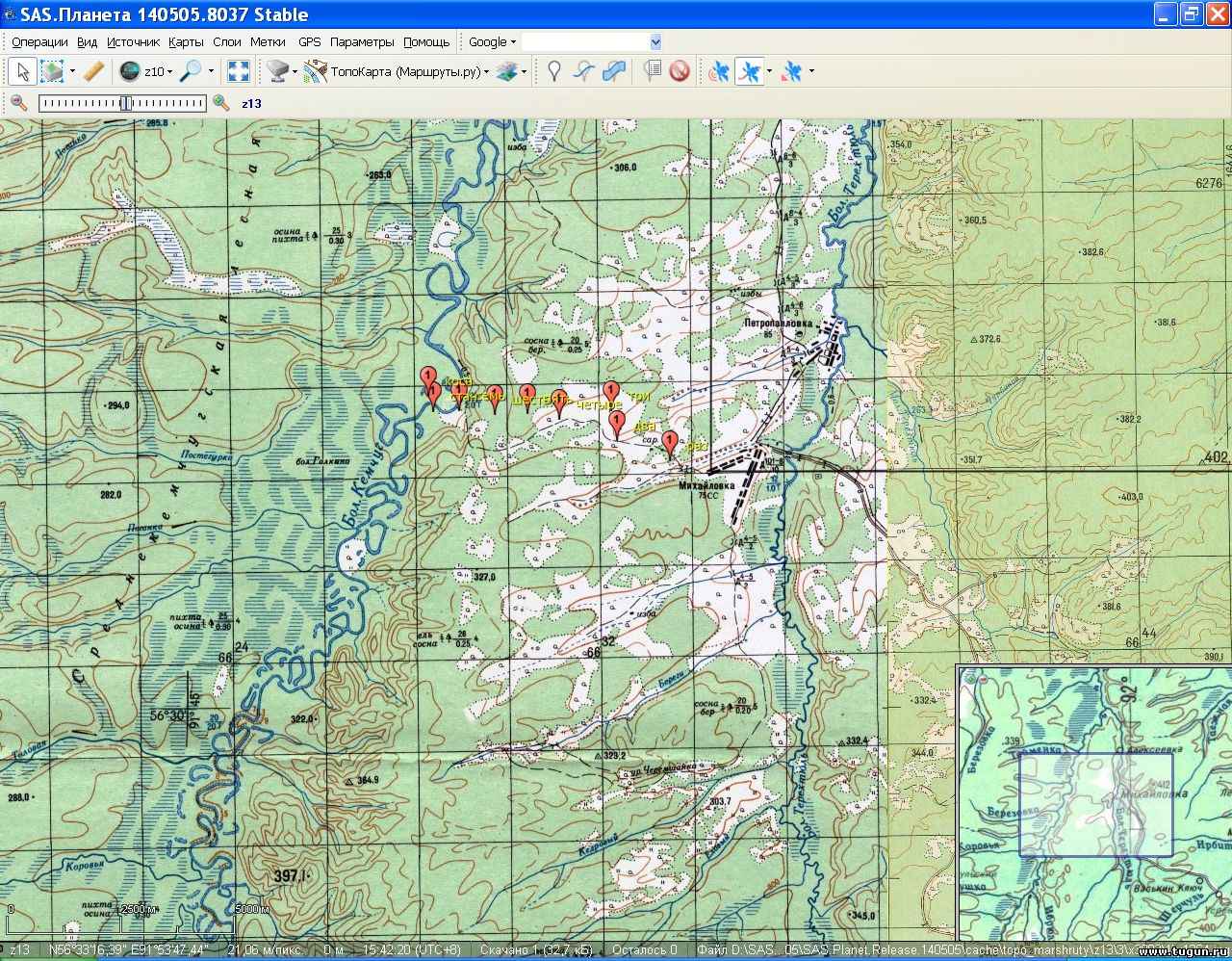Click the red marker labeled три
Screen dimensions: 1232x961
coord(611,394)
